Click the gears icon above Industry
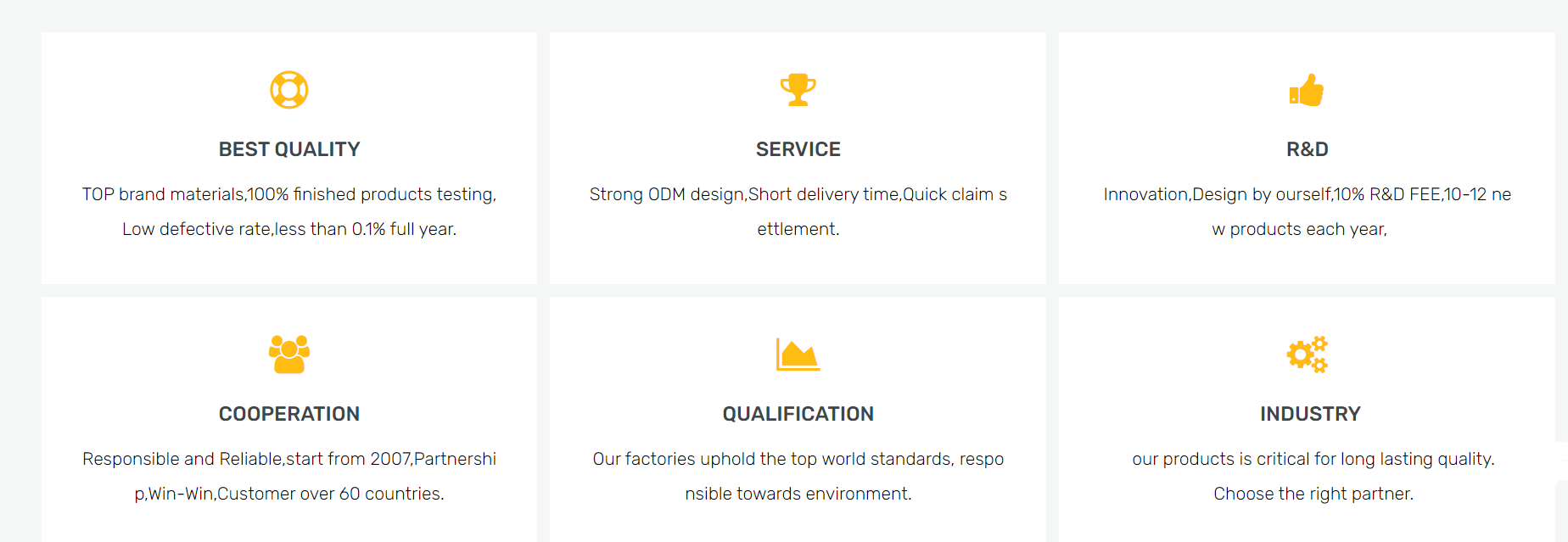Image resolution: width=1568 pixels, height=542 pixels. 1307,355
